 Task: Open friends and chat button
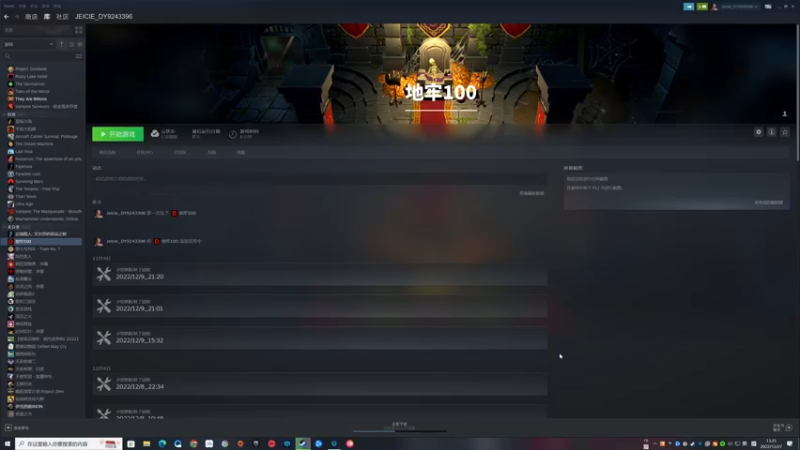point(782,428)
